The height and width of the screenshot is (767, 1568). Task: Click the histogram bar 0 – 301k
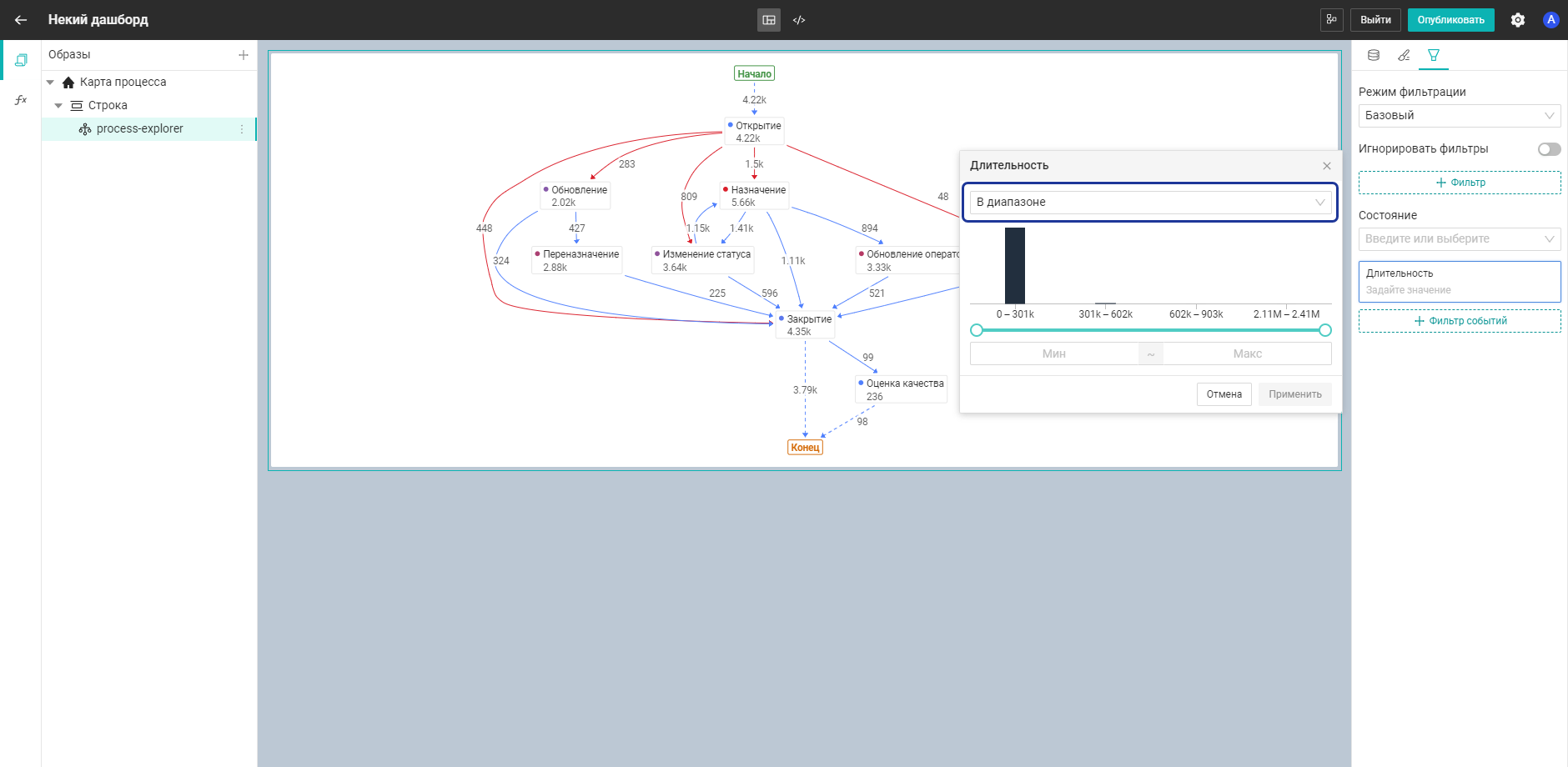click(1015, 265)
